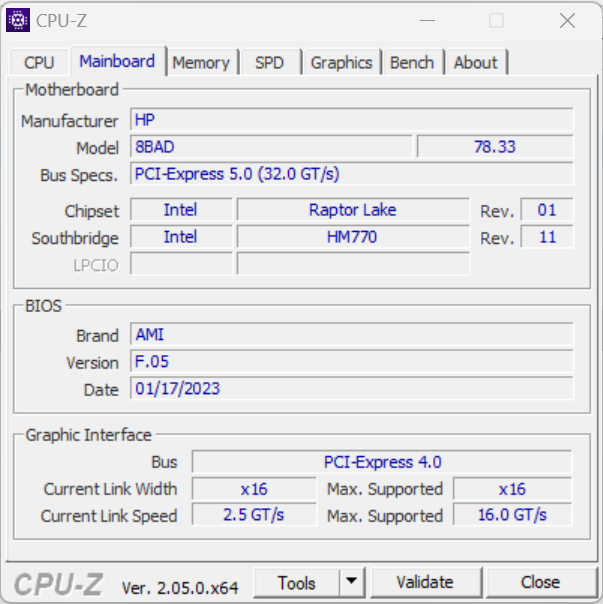This screenshot has height=604, width=603.
Task: Select the Mainboard tab
Action: click(117, 61)
